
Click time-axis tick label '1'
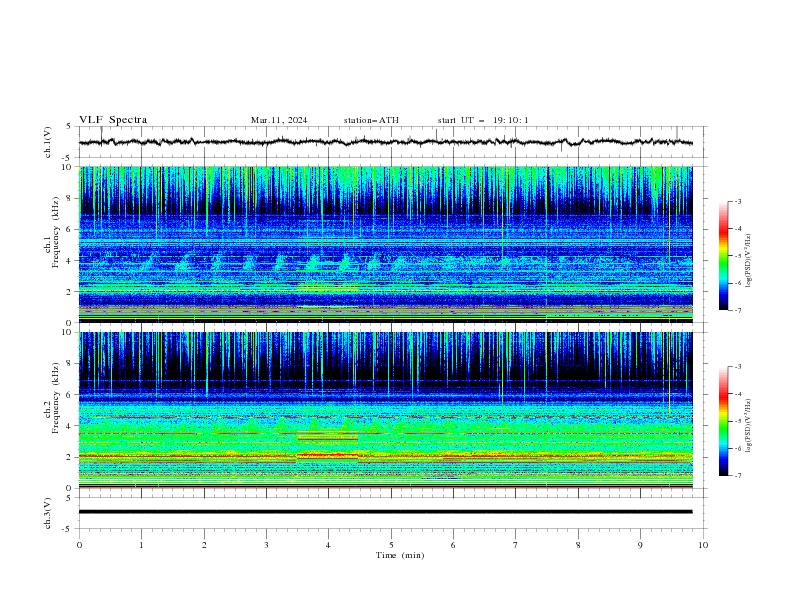pyautogui.click(x=141, y=545)
